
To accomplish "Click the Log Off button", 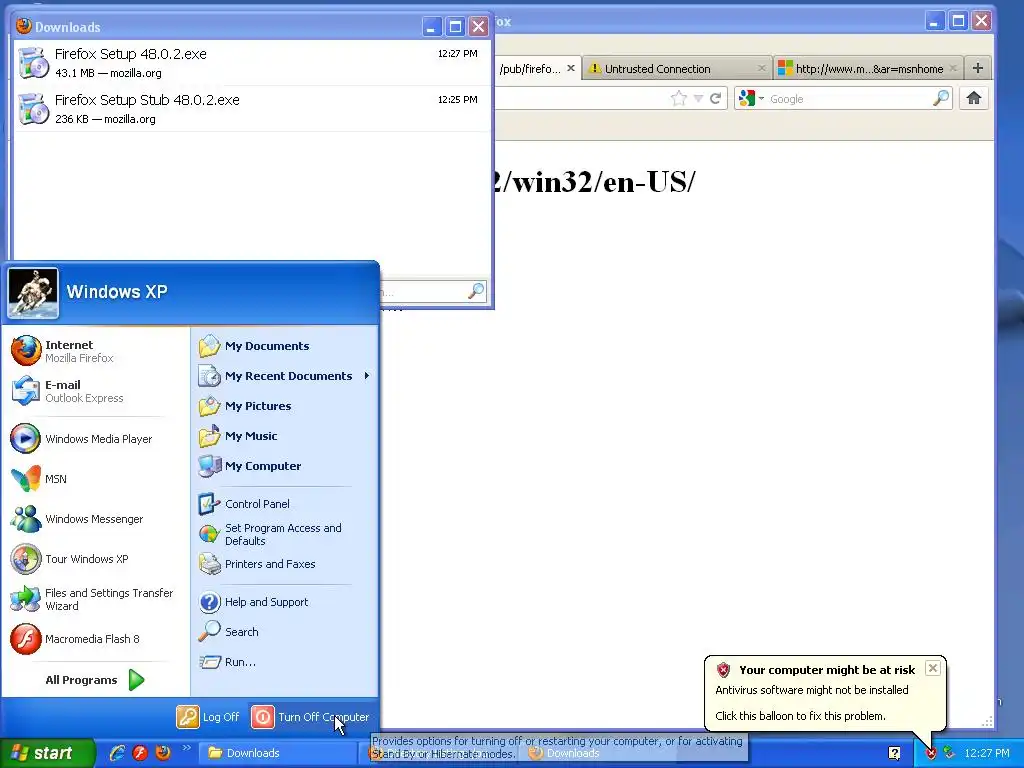I will tap(208, 716).
